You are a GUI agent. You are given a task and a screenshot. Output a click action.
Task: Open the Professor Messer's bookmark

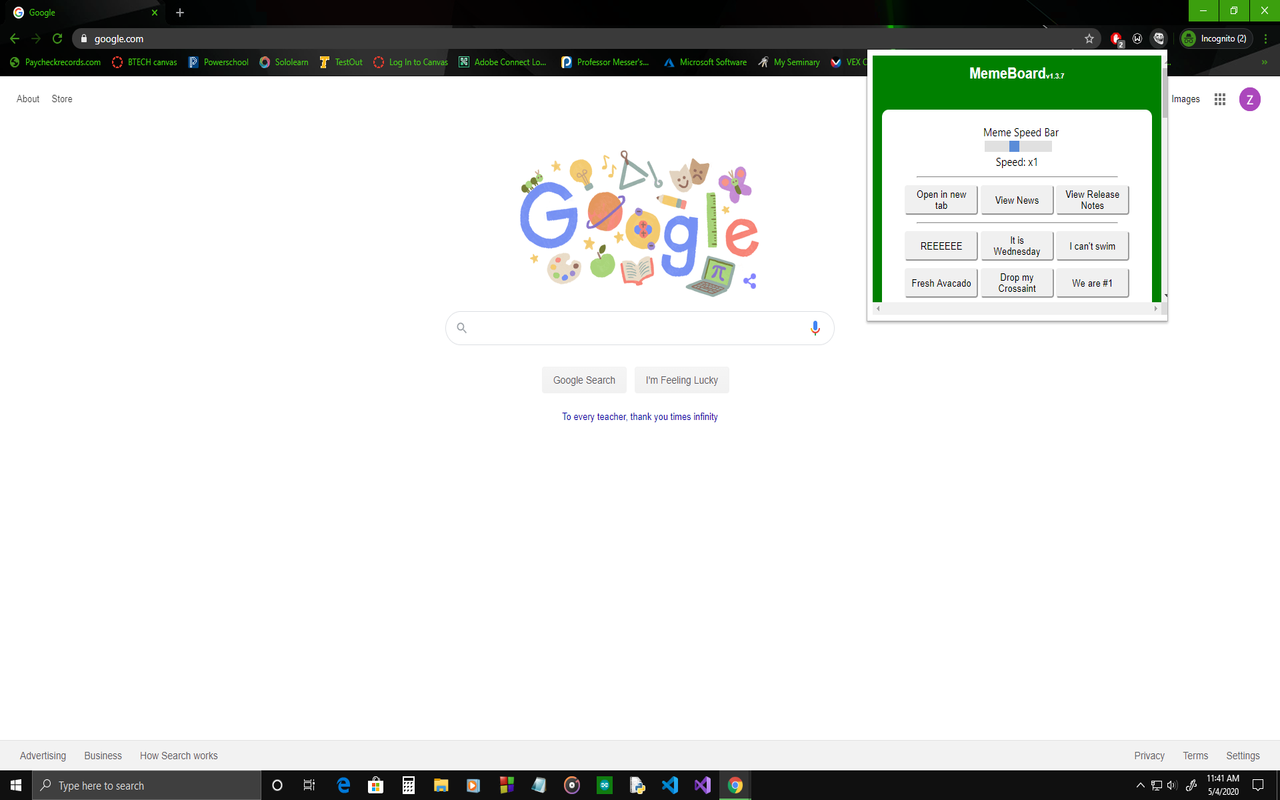click(605, 62)
